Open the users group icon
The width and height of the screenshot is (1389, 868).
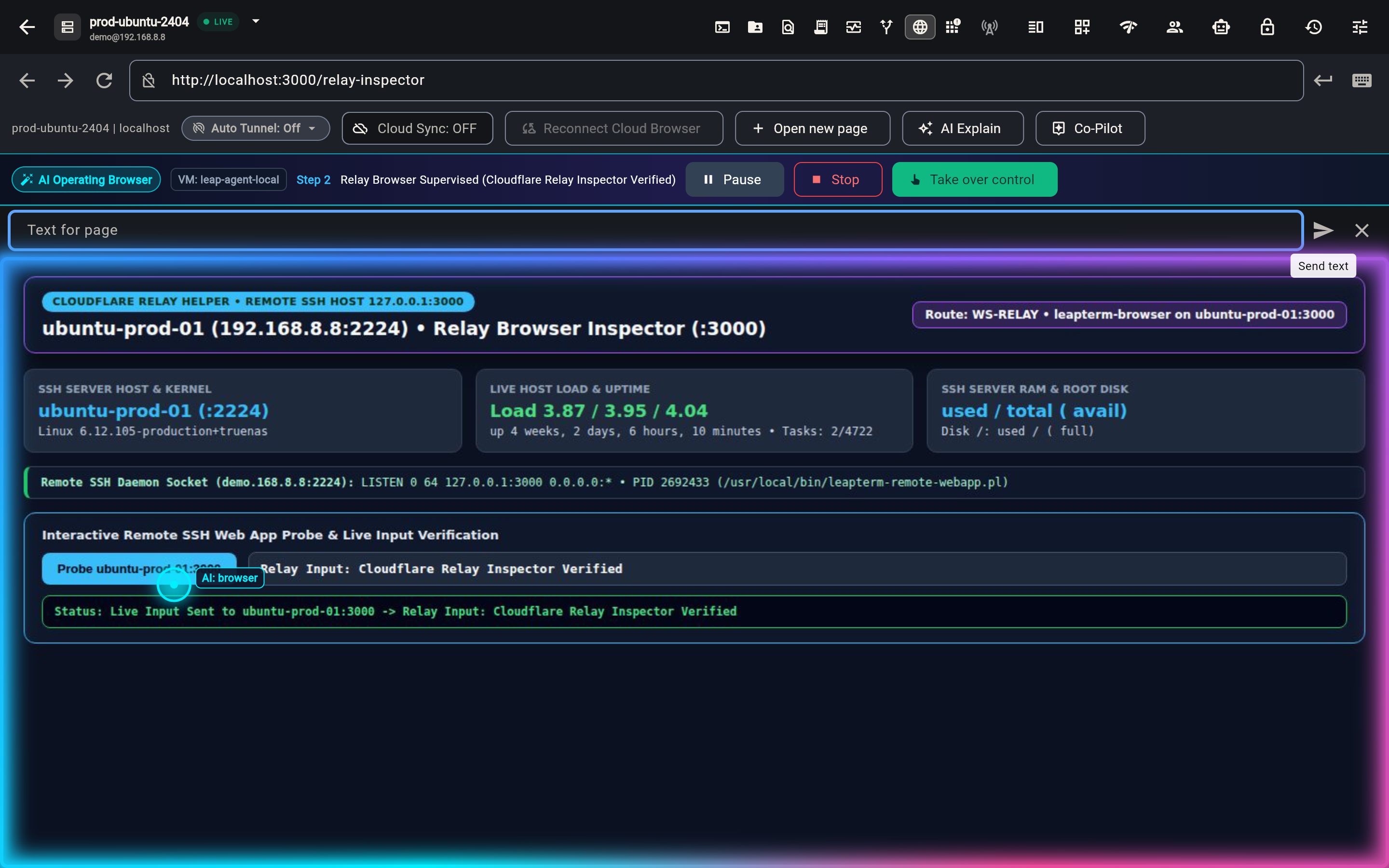pos(1175,27)
